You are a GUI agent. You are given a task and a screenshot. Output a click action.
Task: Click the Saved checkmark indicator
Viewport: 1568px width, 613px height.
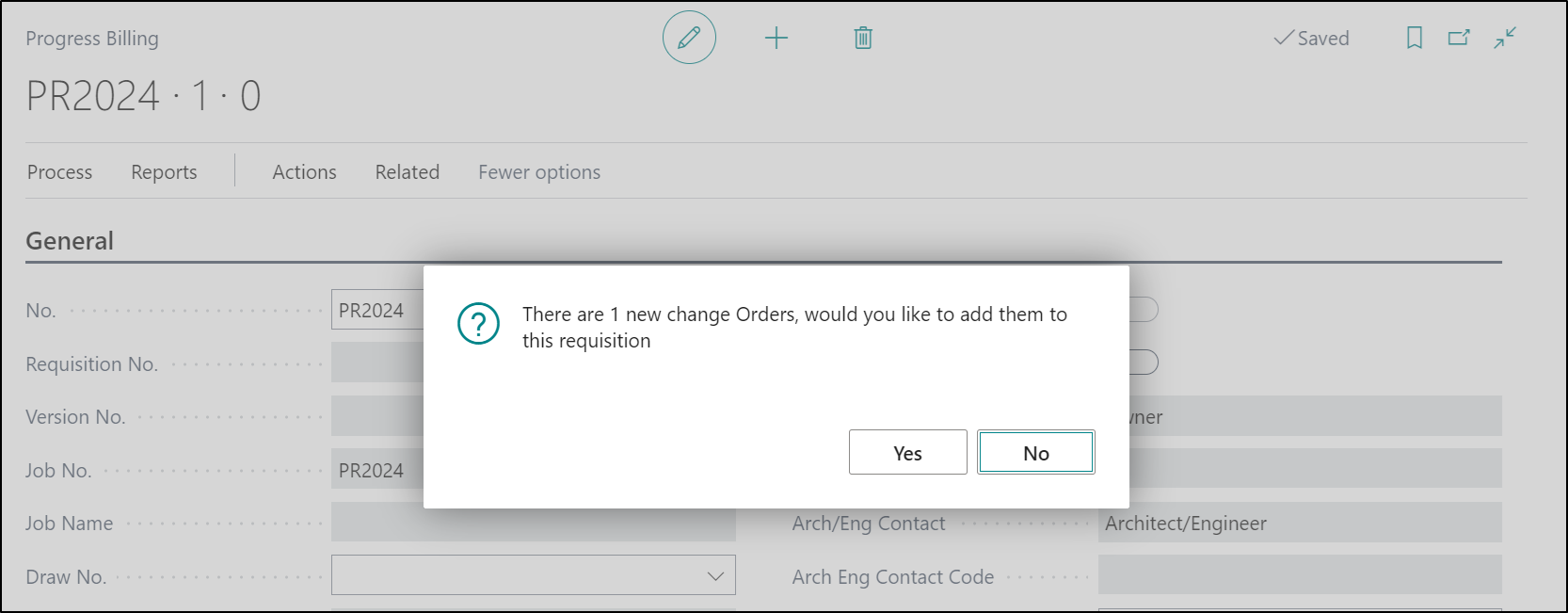[x=1311, y=39]
